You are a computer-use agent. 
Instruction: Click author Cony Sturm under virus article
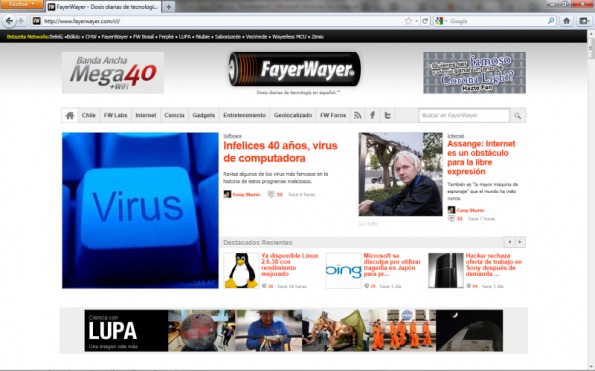point(246,195)
